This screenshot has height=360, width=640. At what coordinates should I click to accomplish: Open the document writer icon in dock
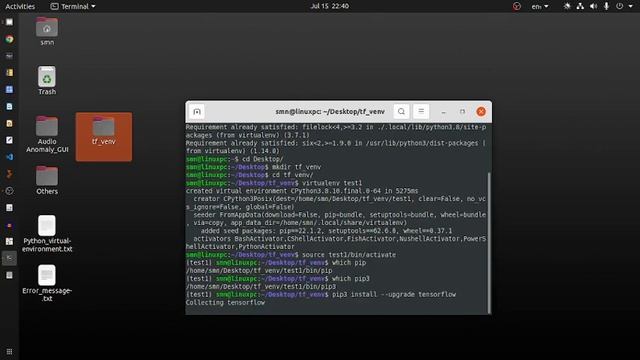point(9,107)
